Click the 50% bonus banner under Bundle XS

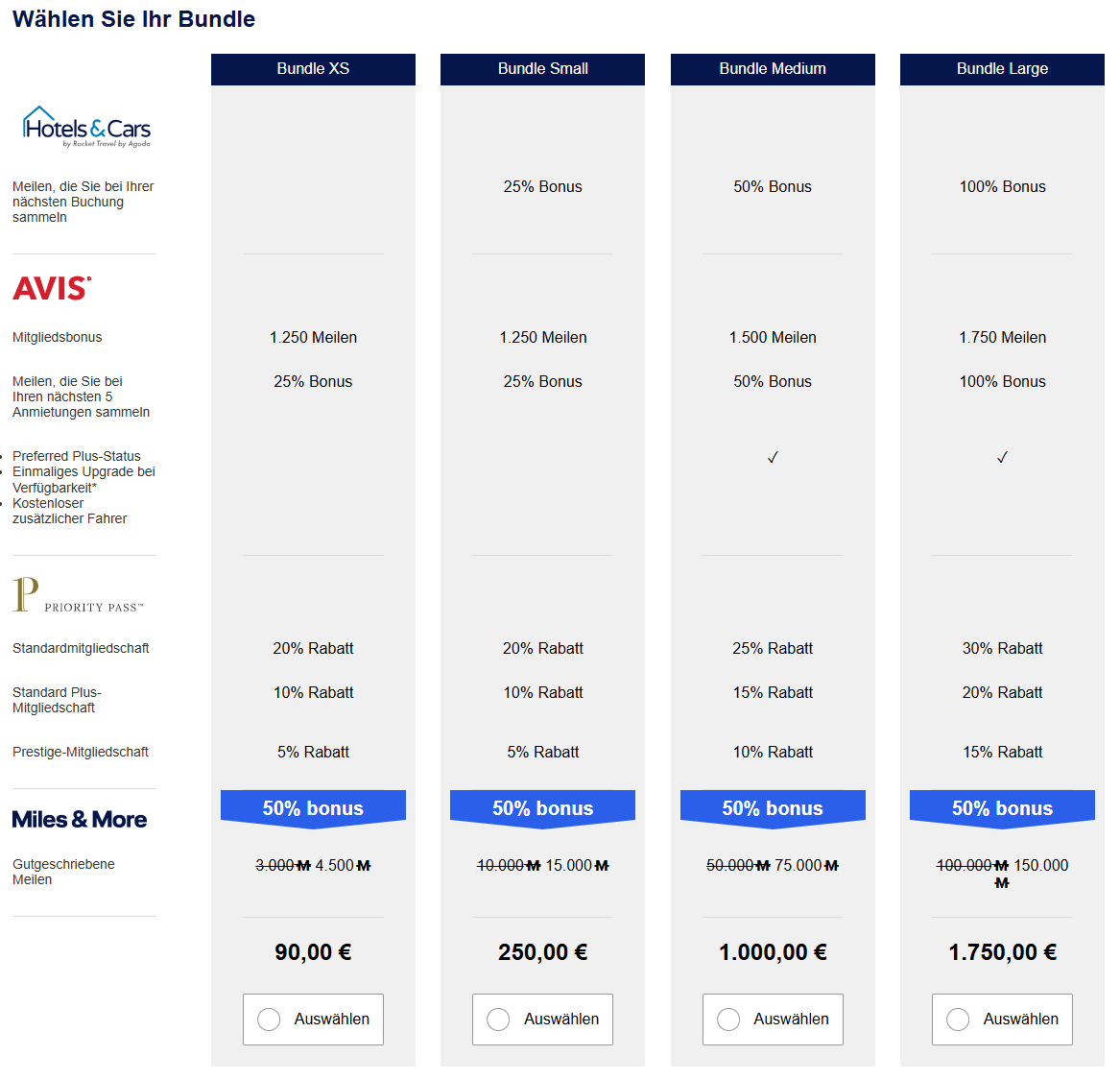tap(313, 808)
